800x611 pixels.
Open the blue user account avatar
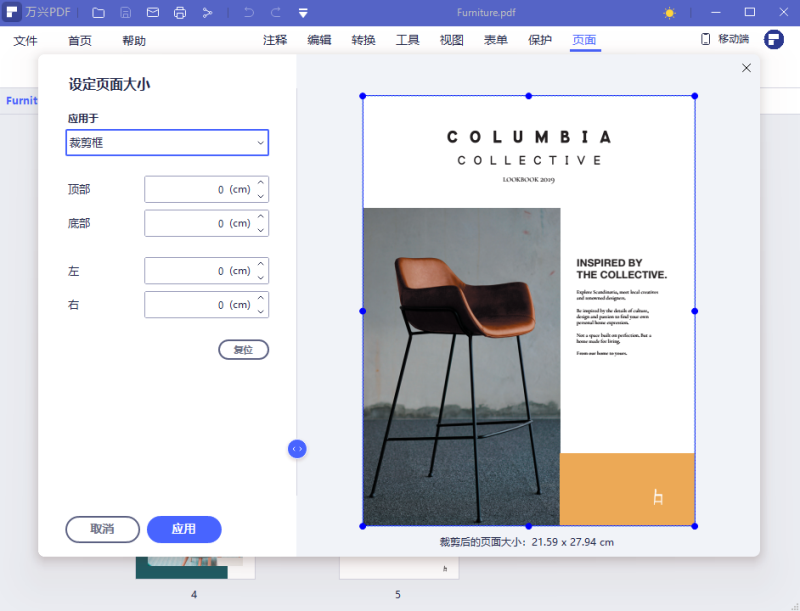point(773,39)
